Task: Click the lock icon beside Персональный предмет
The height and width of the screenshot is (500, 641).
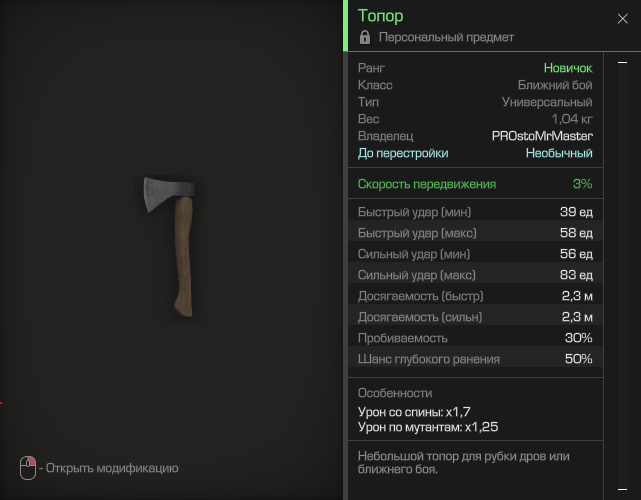Action: click(365, 38)
